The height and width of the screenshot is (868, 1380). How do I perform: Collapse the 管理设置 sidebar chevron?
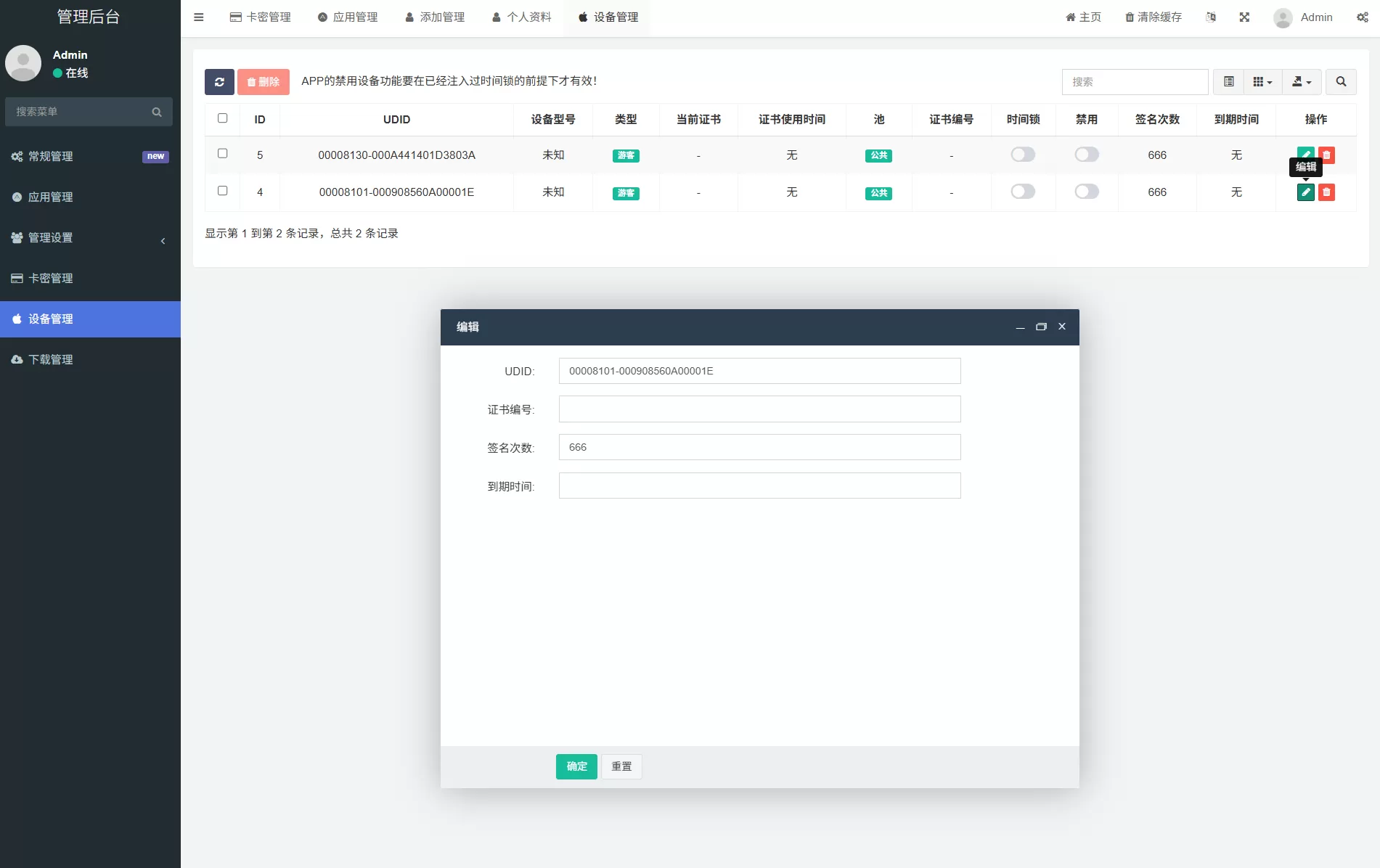[163, 241]
